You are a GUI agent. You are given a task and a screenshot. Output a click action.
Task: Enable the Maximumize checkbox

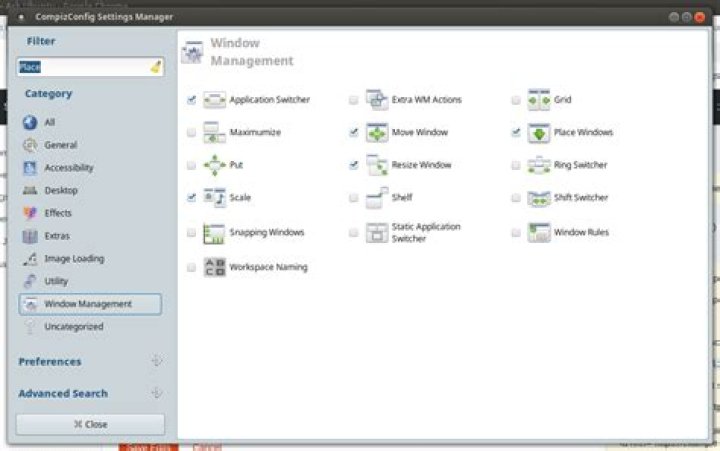191,133
